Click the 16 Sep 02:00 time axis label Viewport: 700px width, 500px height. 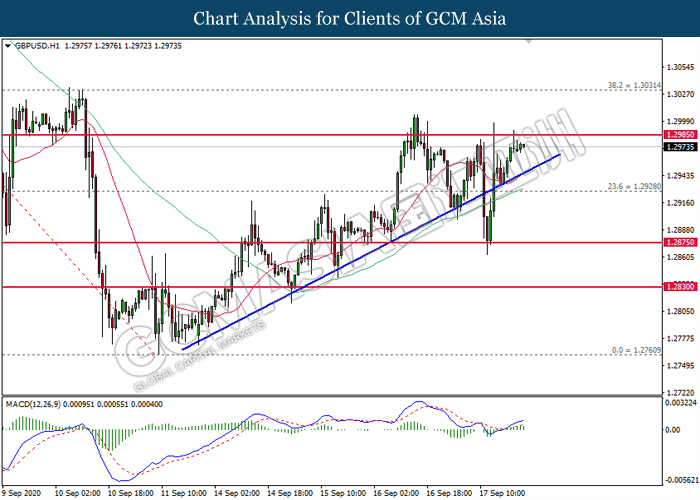(398, 493)
